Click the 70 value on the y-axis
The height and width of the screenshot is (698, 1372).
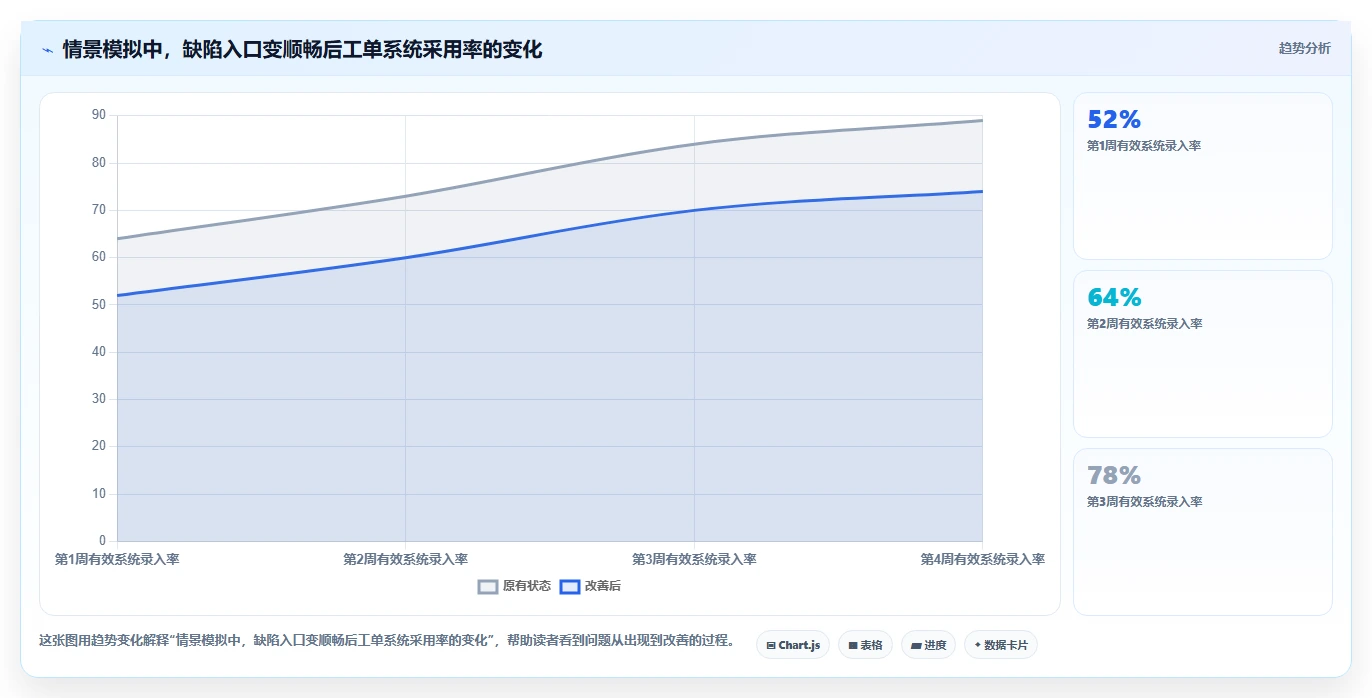[98, 210]
